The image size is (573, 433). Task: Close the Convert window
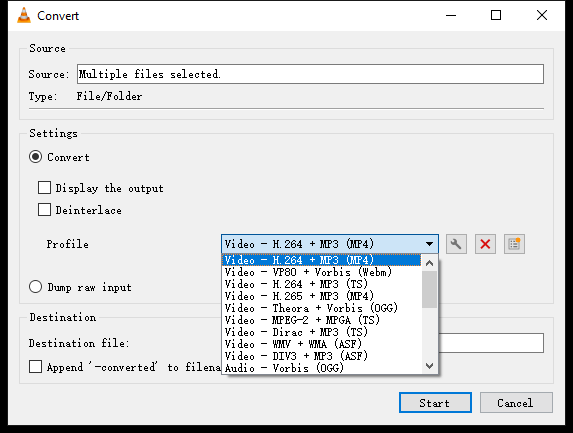pyautogui.click(x=542, y=15)
